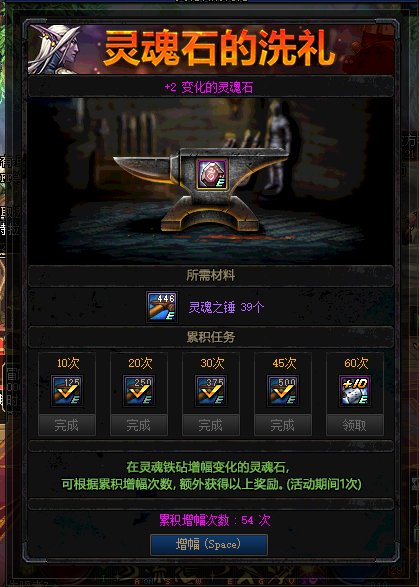This screenshot has width=419, height=587.
Task: Click the elf character portrait in banner
Action: 55,49
